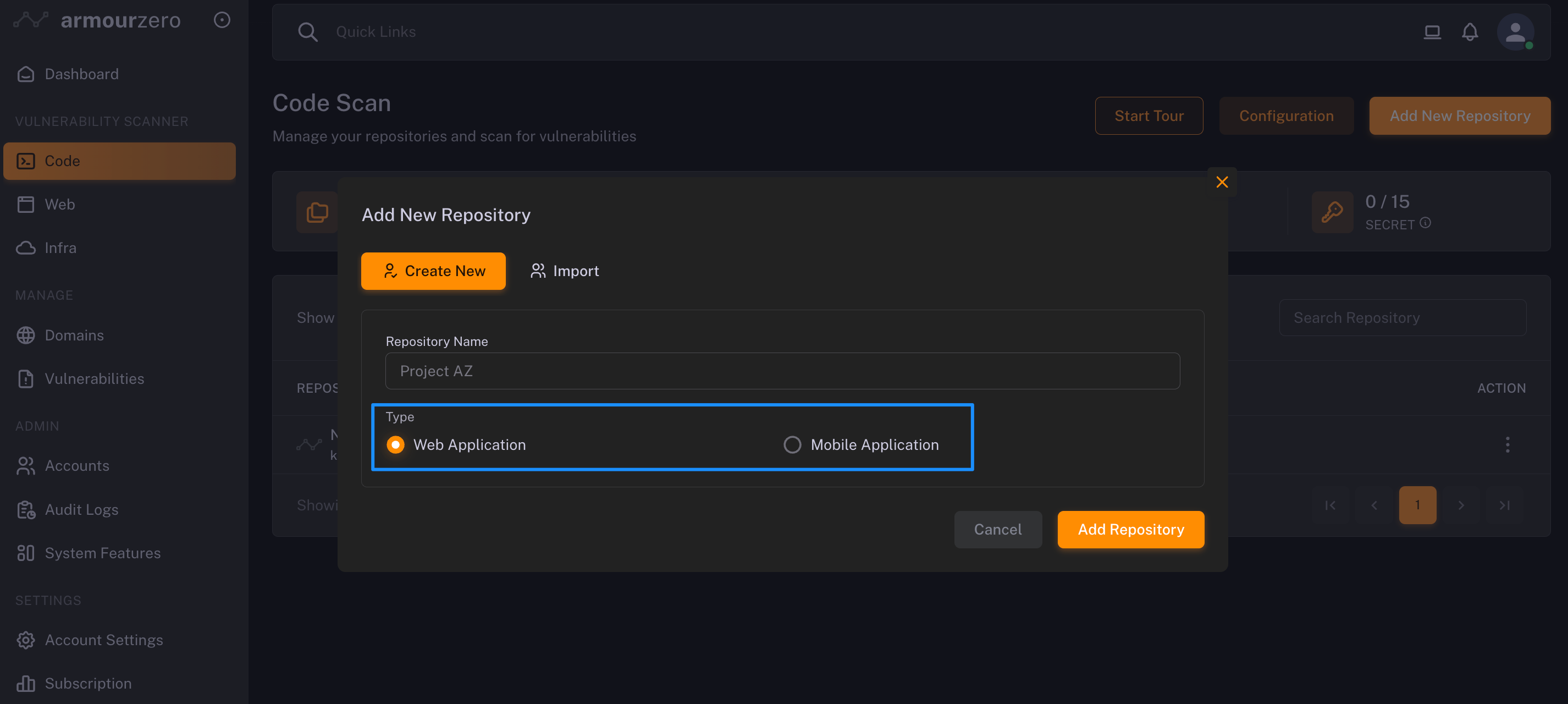Select Mobile Application radio button
The width and height of the screenshot is (1568, 704).
coord(792,445)
